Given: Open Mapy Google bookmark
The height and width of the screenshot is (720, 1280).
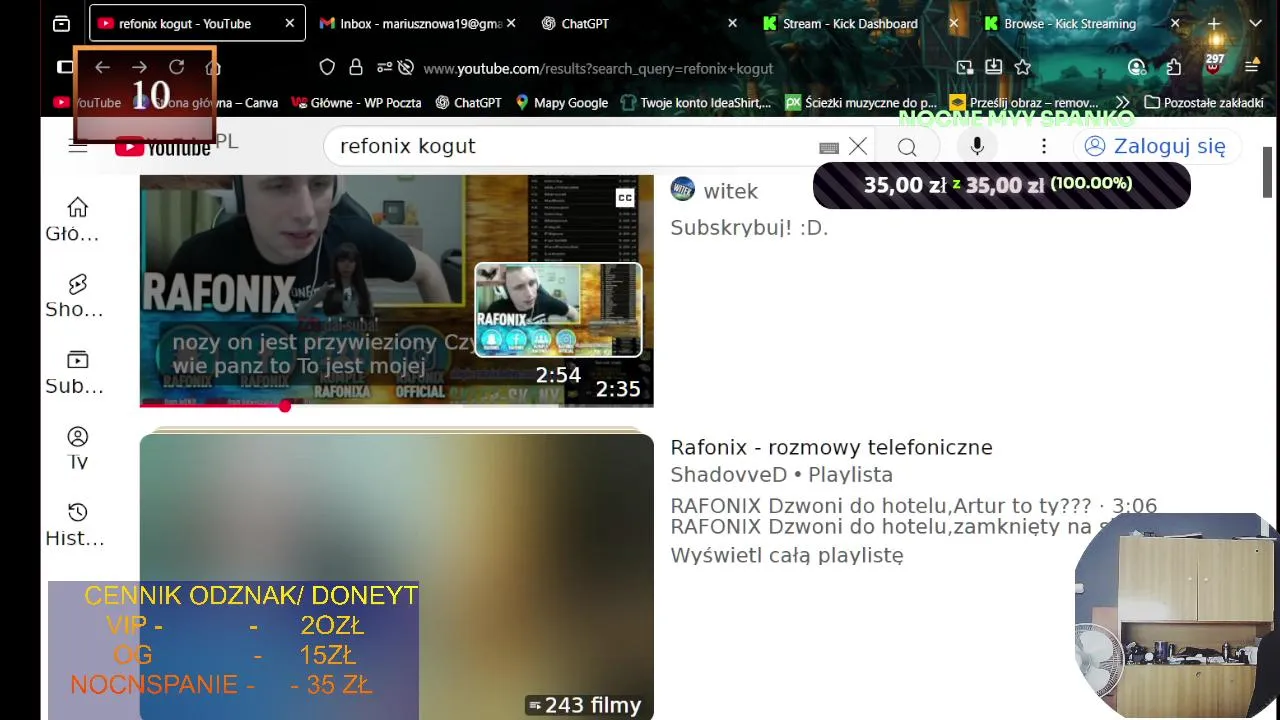Looking at the screenshot, I should pos(561,102).
